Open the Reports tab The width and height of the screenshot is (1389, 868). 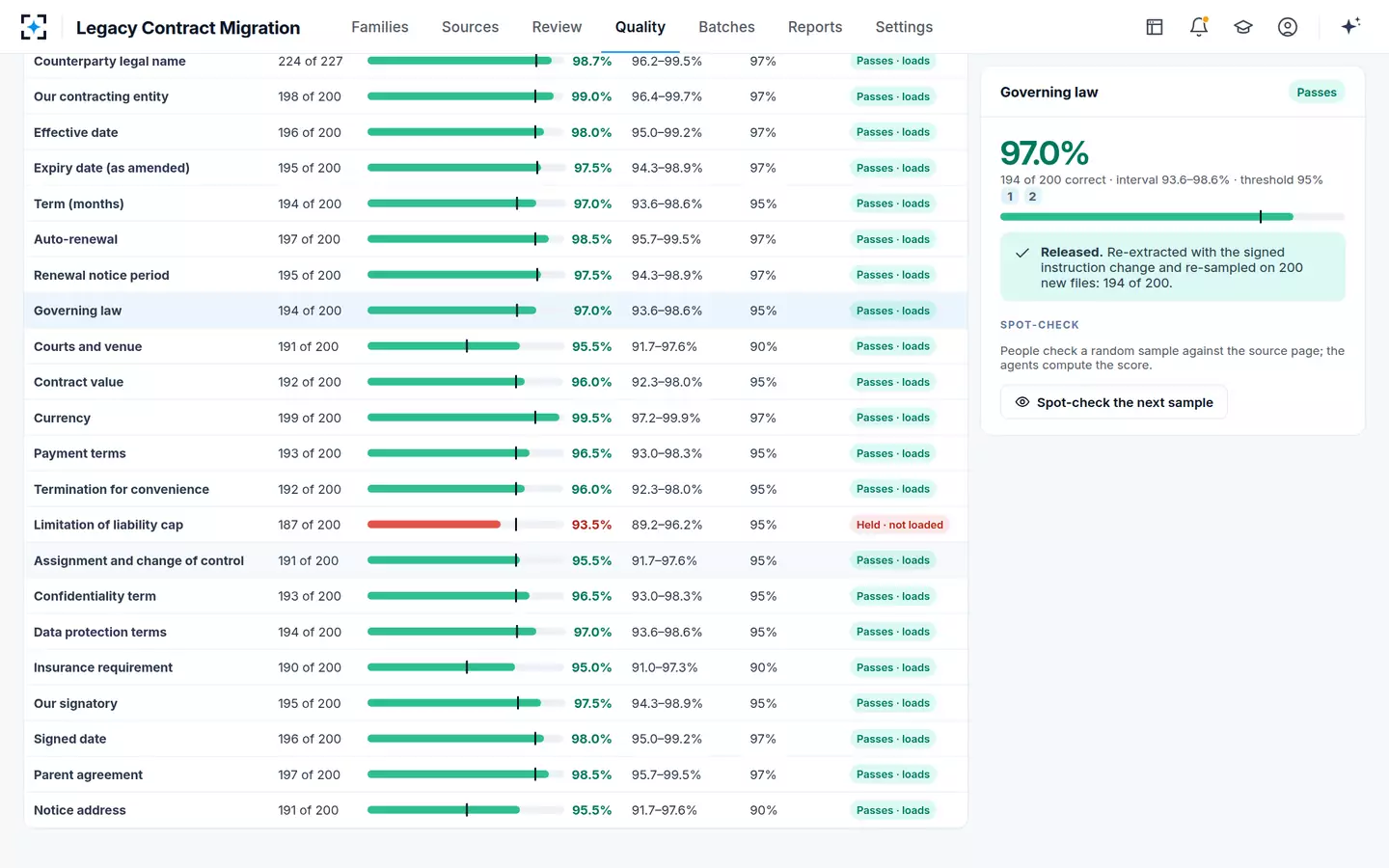pyautogui.click(x=815, y=27)
